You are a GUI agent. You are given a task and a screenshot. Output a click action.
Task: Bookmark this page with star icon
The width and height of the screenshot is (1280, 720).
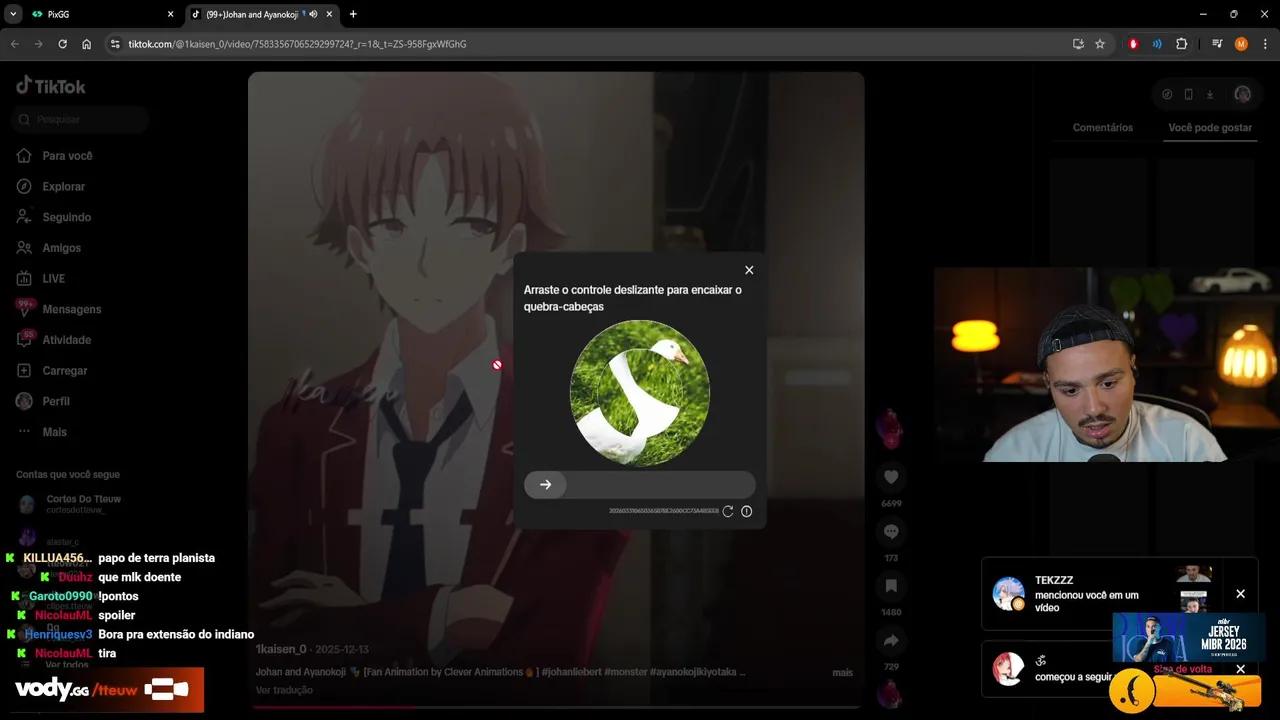[x=1100, y=44]
